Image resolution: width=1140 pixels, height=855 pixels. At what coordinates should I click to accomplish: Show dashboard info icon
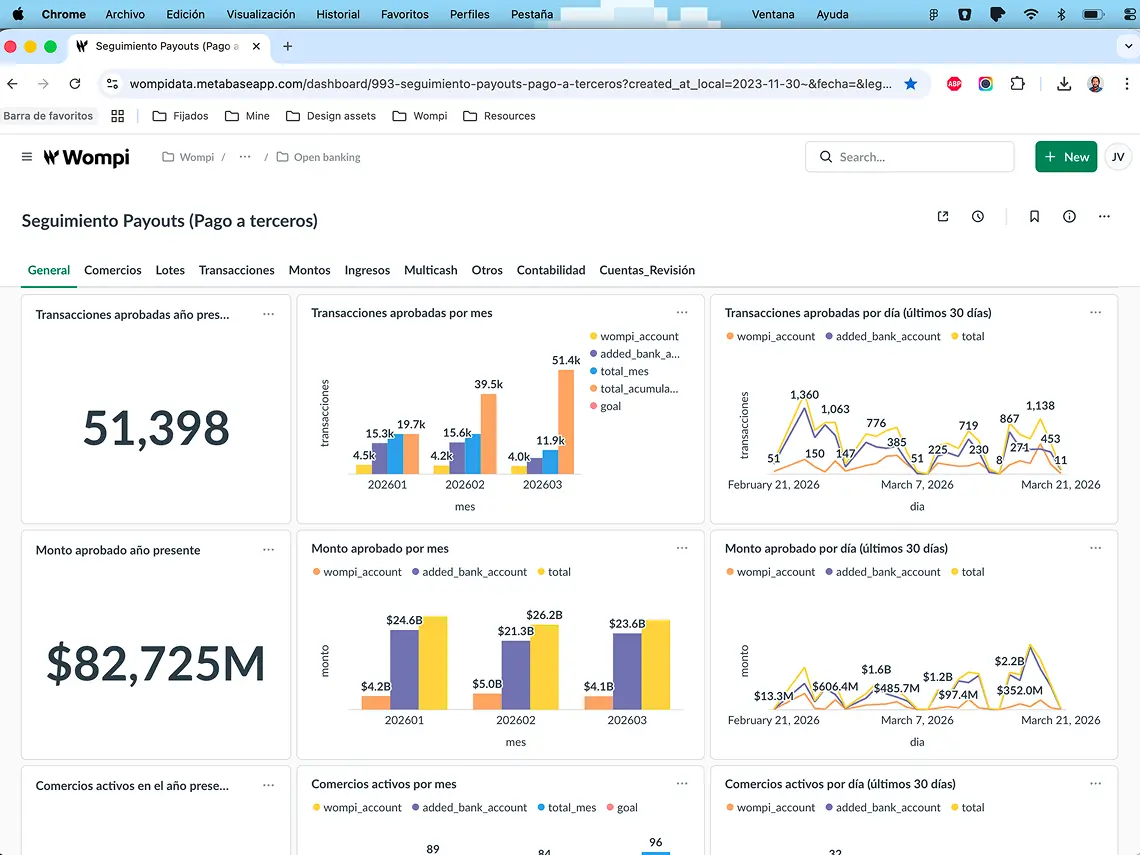[x=1069, y=217]
